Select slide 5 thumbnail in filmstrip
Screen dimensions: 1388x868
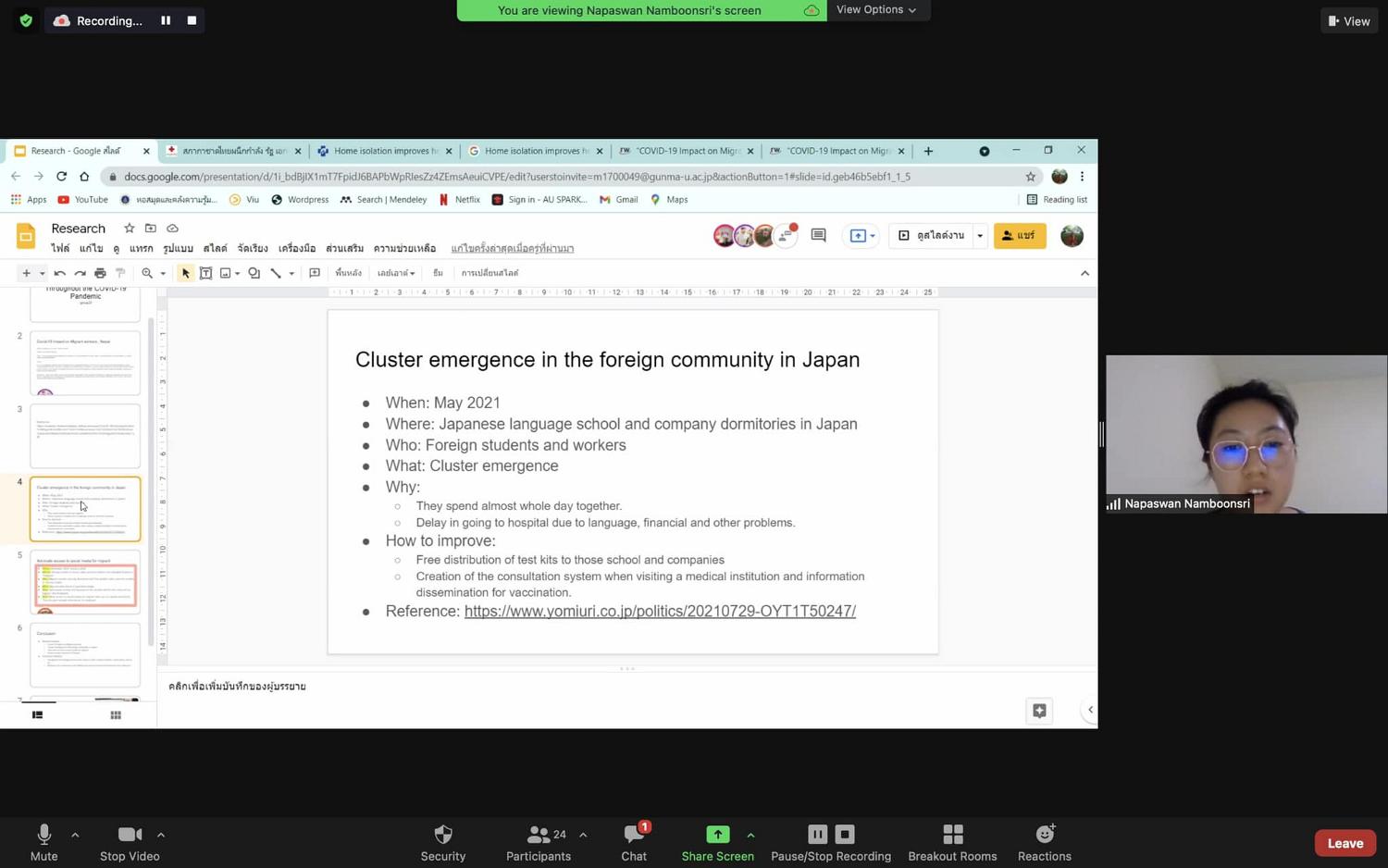(x=85, y=582)
